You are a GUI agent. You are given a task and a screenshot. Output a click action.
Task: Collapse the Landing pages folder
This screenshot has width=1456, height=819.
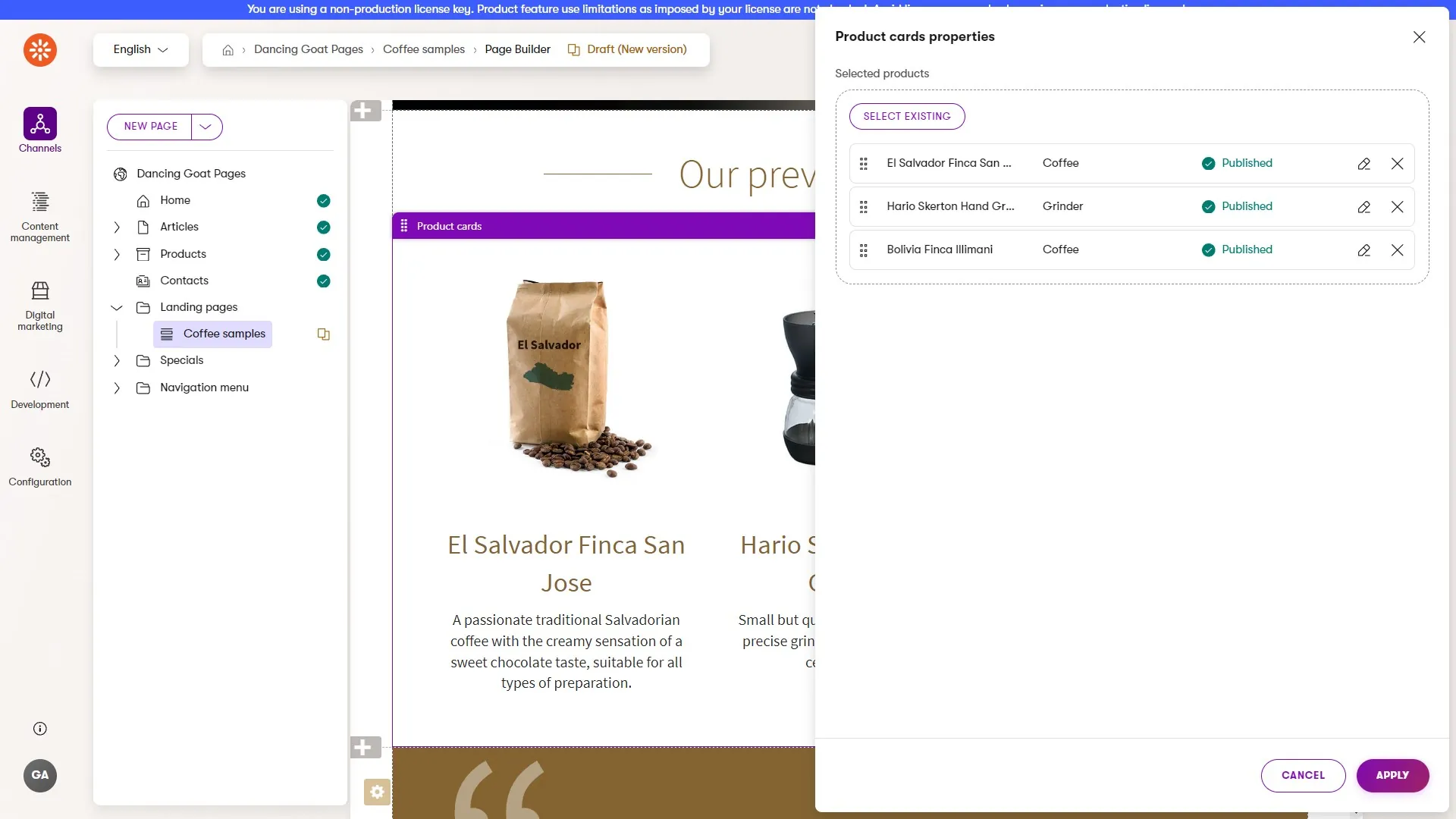pyautogui.click(x=116, y=308)
